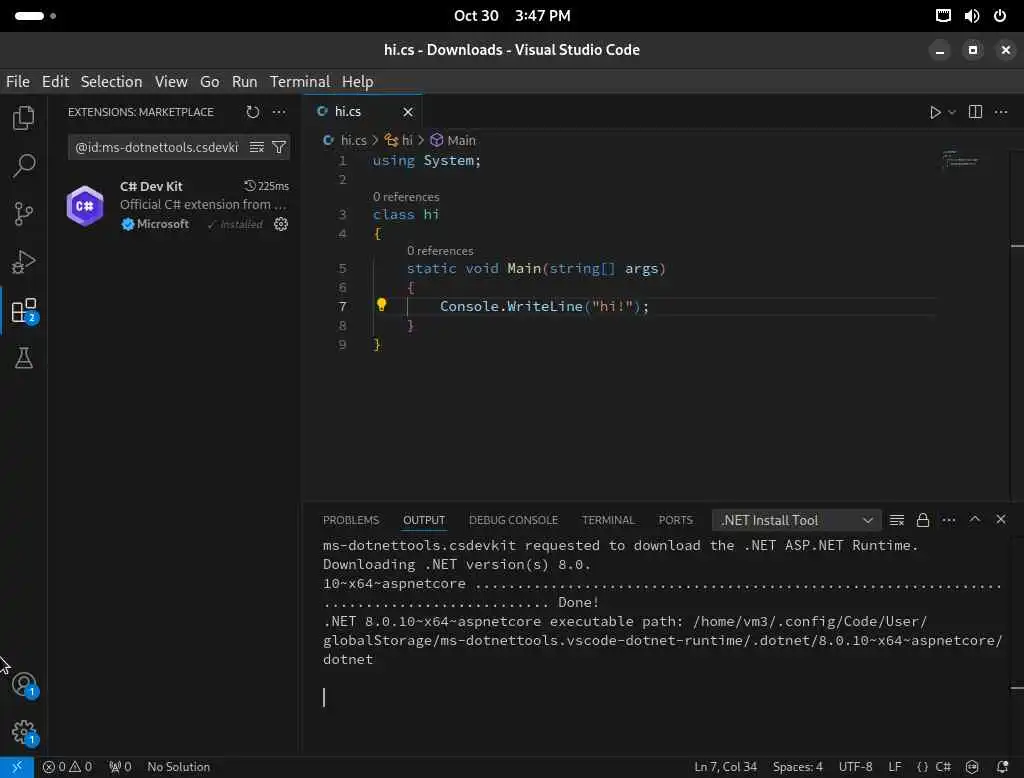
Task: Switch to the TERMINAL tab
Action: tap(608, 520)
